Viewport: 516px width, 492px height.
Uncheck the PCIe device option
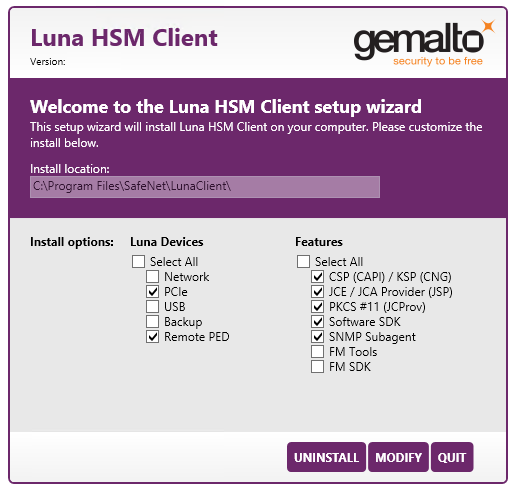click(153, 292)
